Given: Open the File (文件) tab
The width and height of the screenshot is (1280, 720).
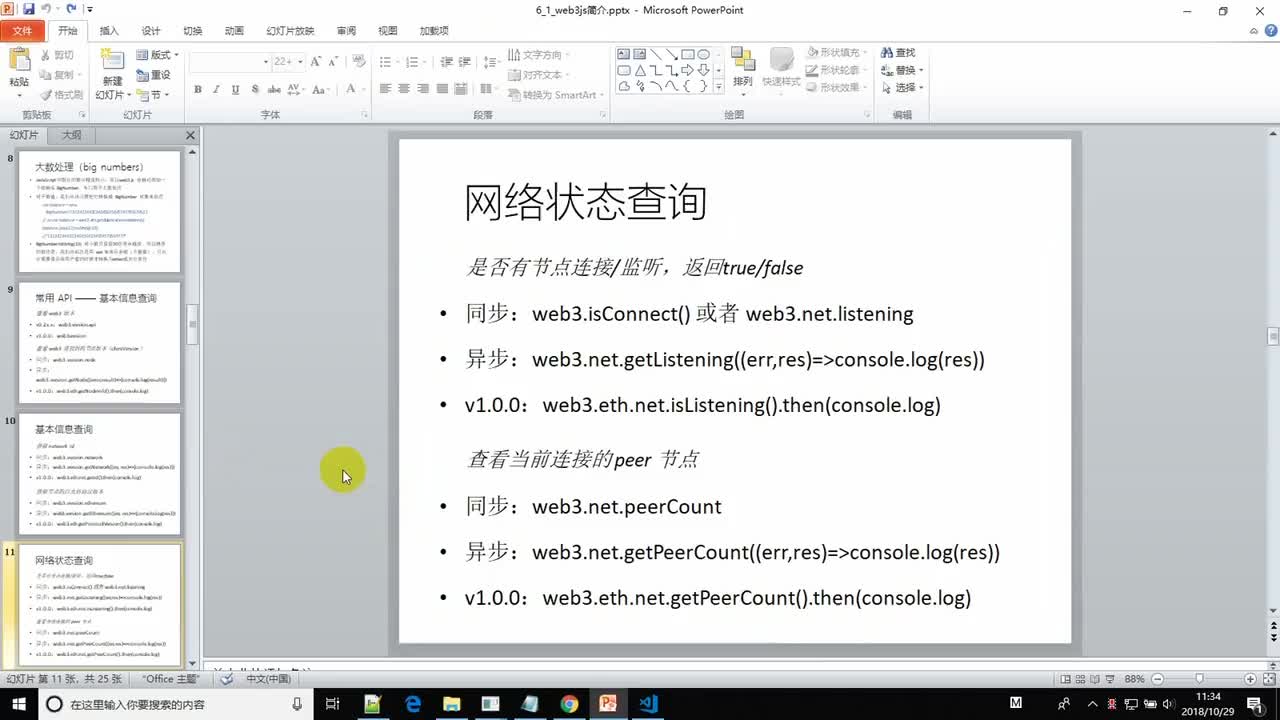Looking at the screenshot, I should point(22,31).
